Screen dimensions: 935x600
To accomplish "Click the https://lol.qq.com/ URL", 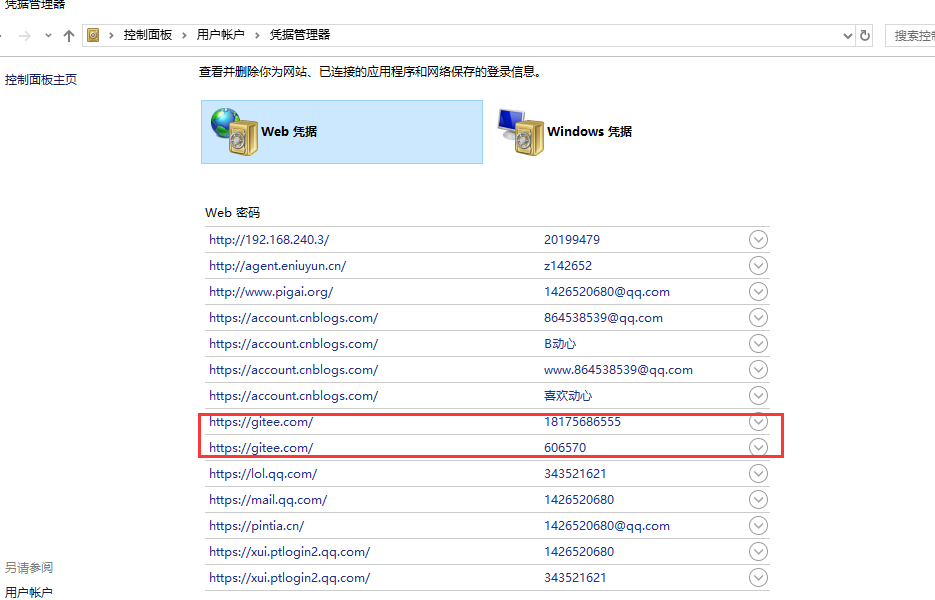I will 263,474.
